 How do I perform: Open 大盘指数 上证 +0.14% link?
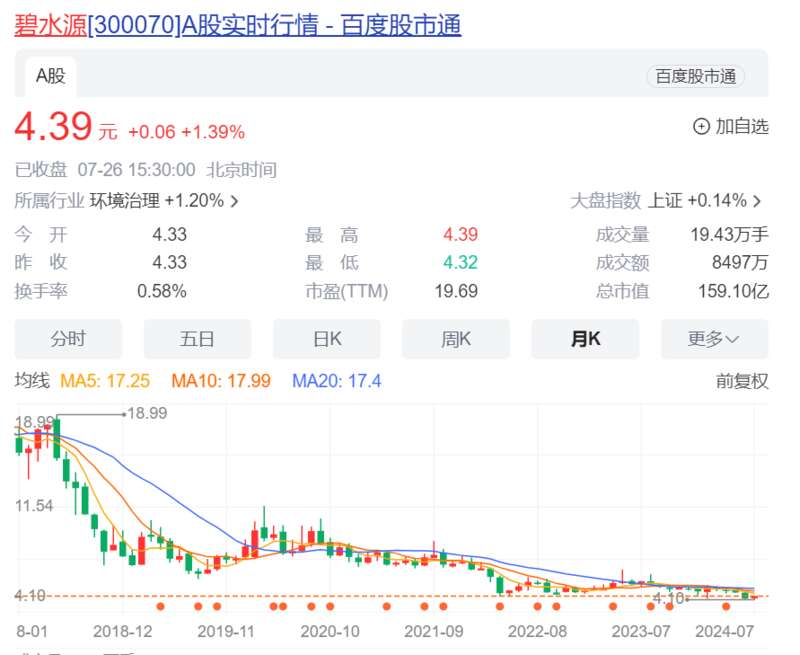pos(666,201)
